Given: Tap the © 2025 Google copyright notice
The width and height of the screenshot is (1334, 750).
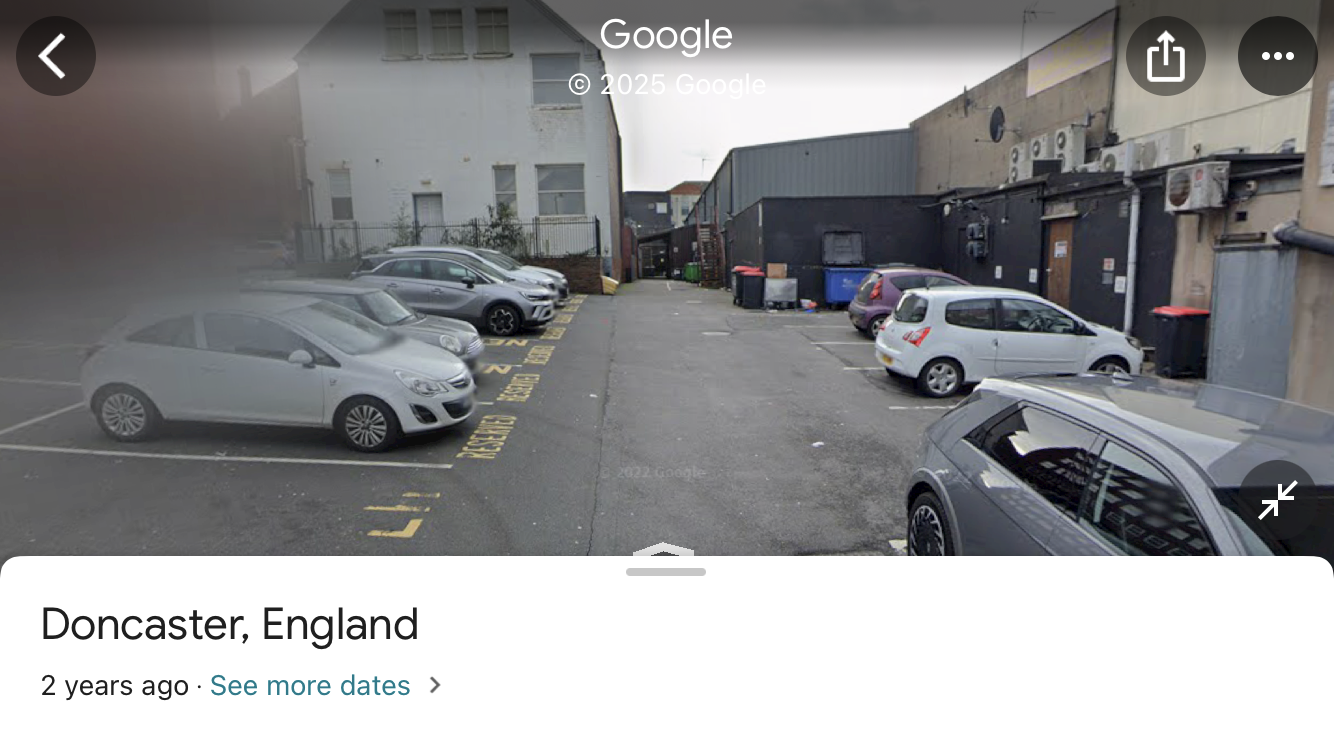Looking at the screenshot, I should (667, 85).
